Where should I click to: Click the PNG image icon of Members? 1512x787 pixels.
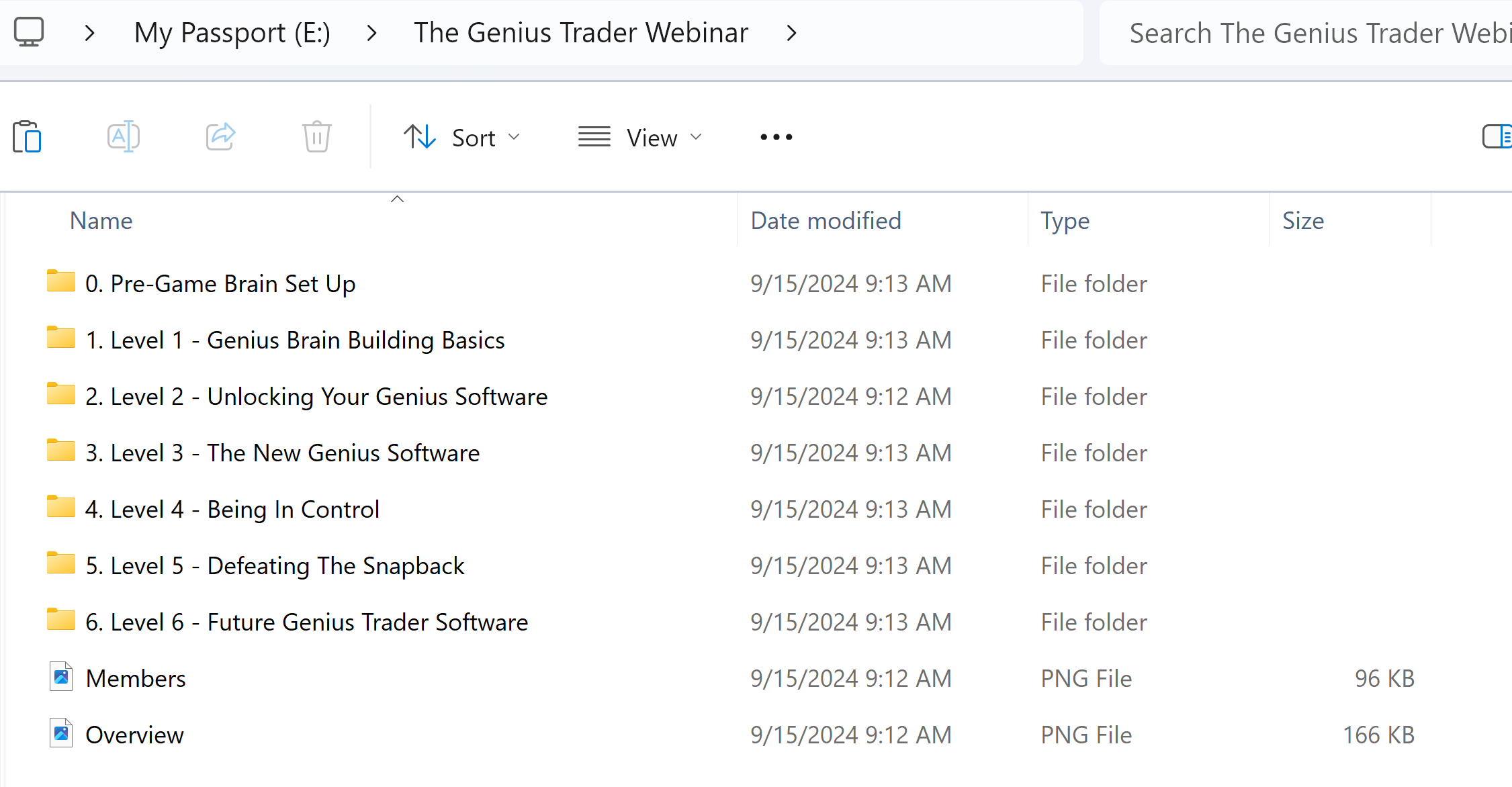pos(61,677)
